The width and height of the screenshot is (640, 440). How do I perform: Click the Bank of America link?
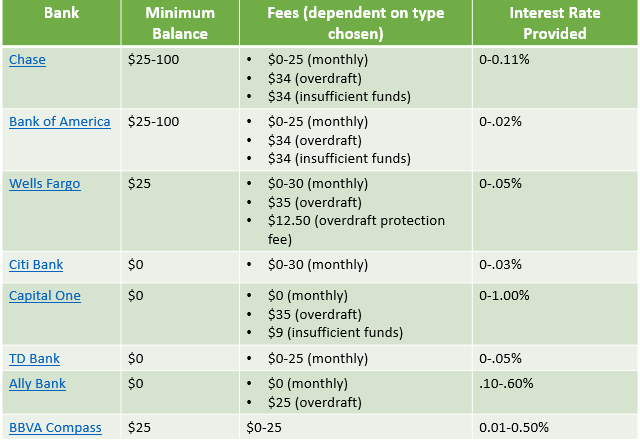[x=60, y=122]
